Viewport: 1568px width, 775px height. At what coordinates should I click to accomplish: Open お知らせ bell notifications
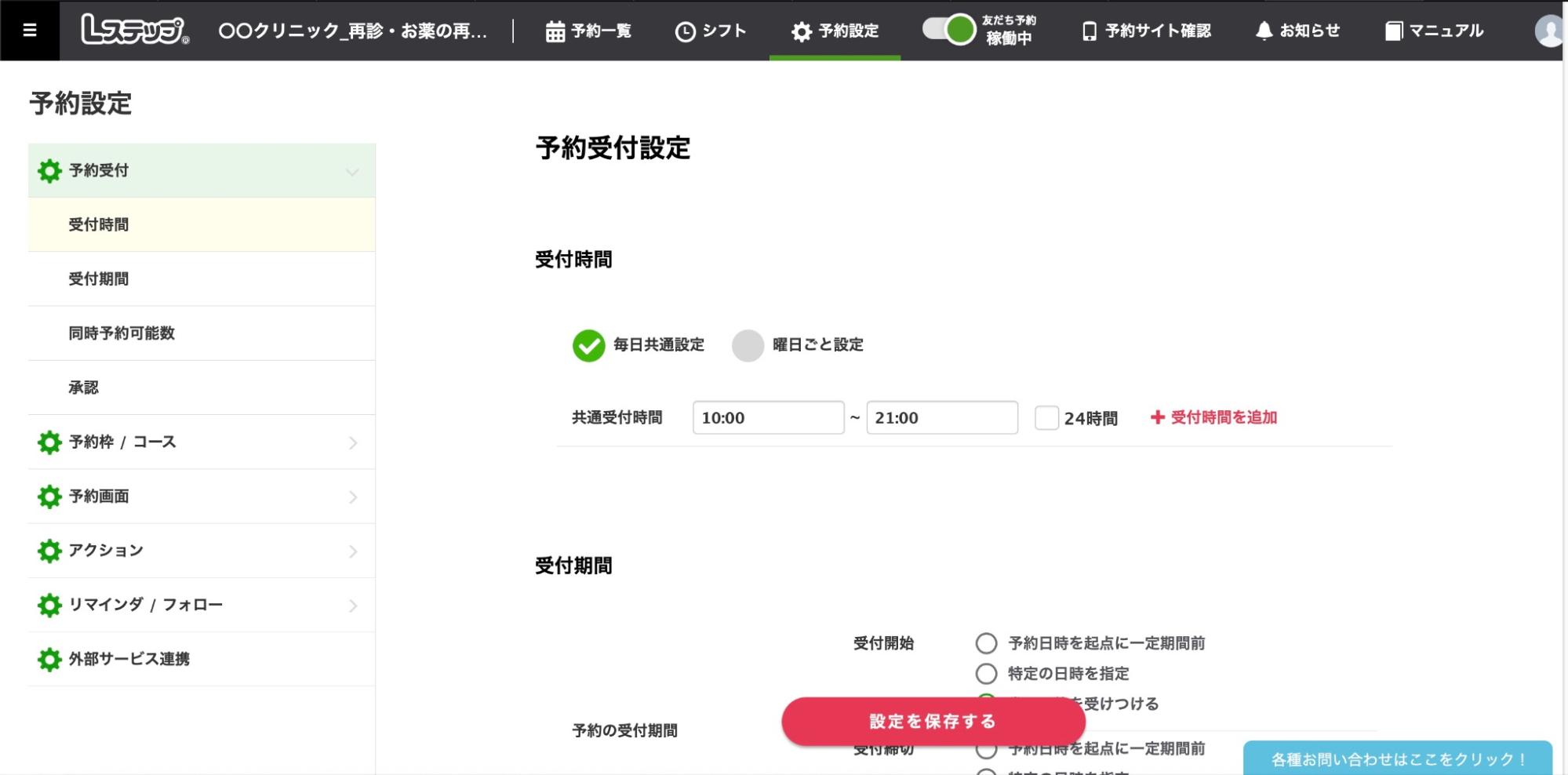1264,31
